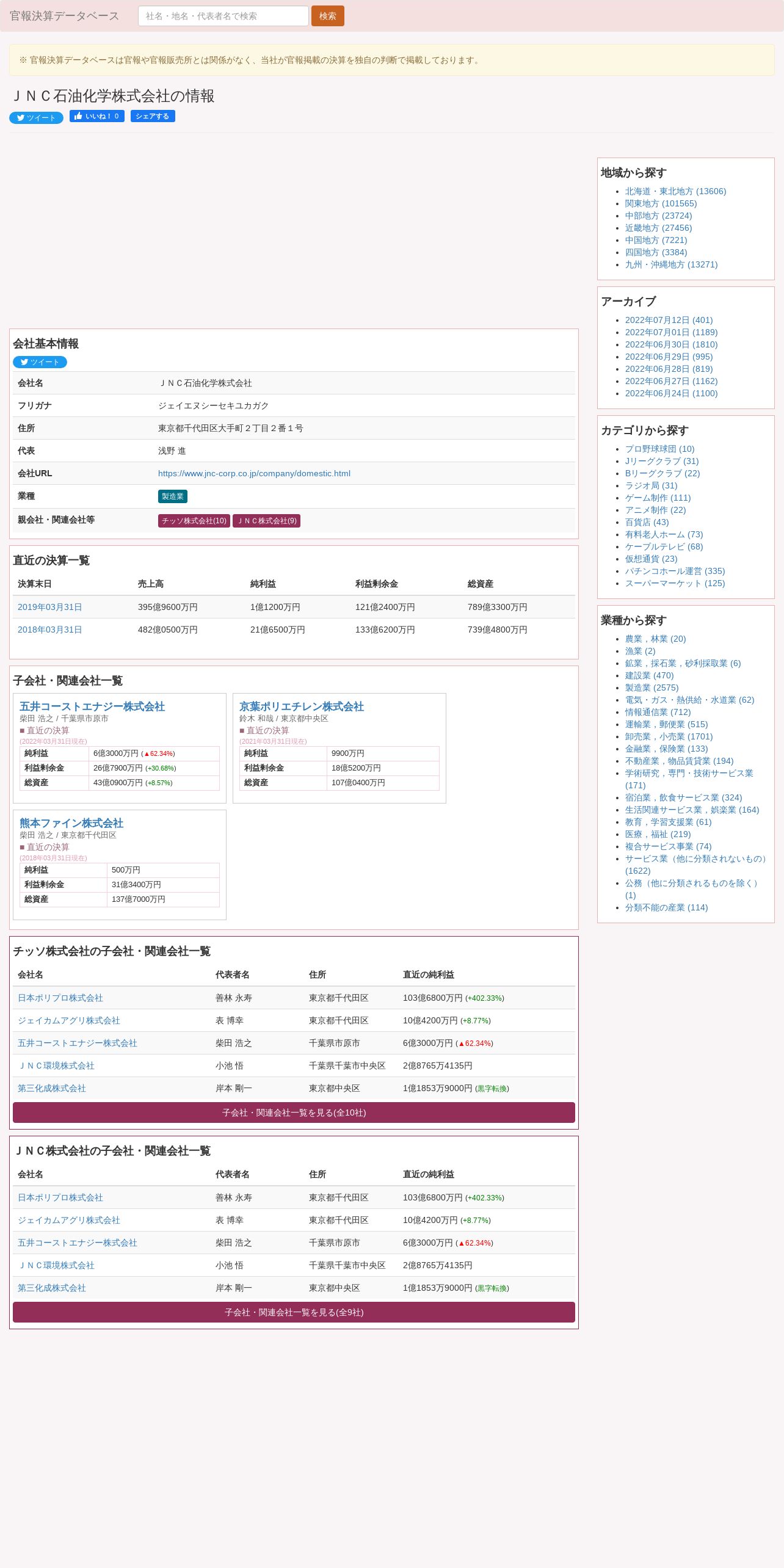Open 製造業 (2575) industry in sidebar
This screenshot has height=1568, width=784.
652,688
